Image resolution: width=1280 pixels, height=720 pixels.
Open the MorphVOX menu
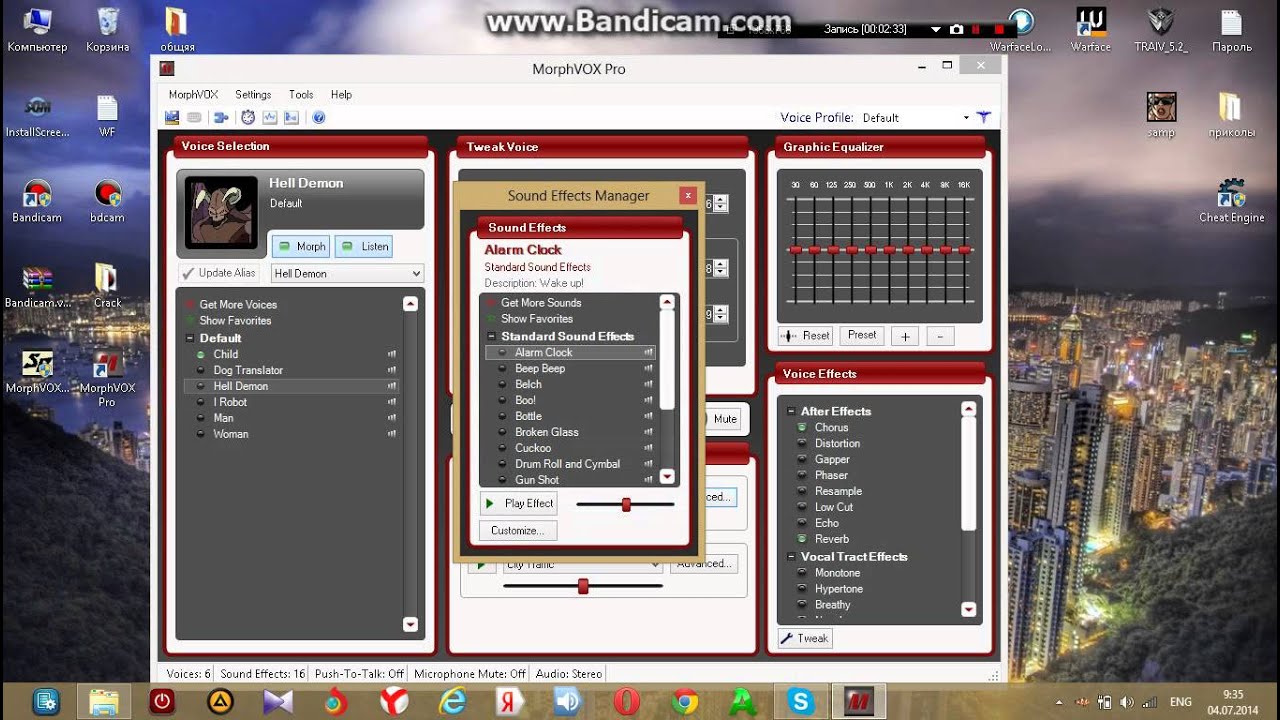[x=193, y=94]
